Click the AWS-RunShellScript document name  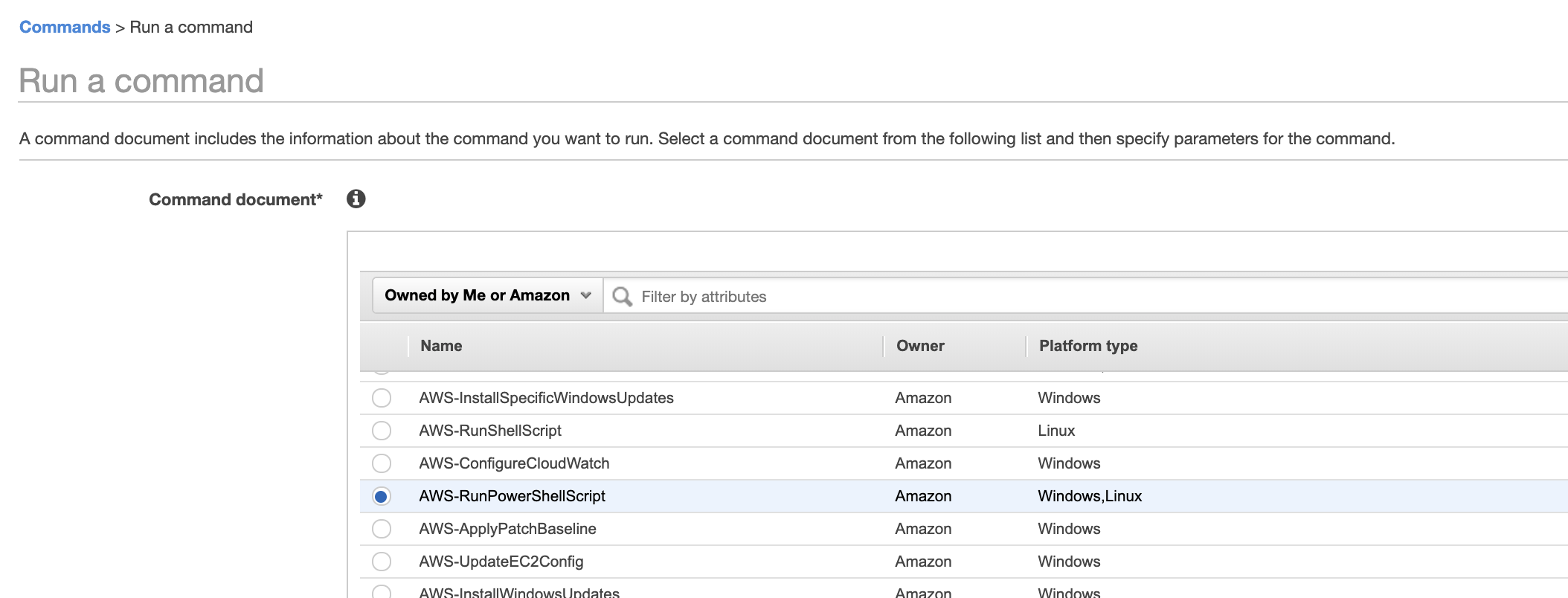[490, 431]
